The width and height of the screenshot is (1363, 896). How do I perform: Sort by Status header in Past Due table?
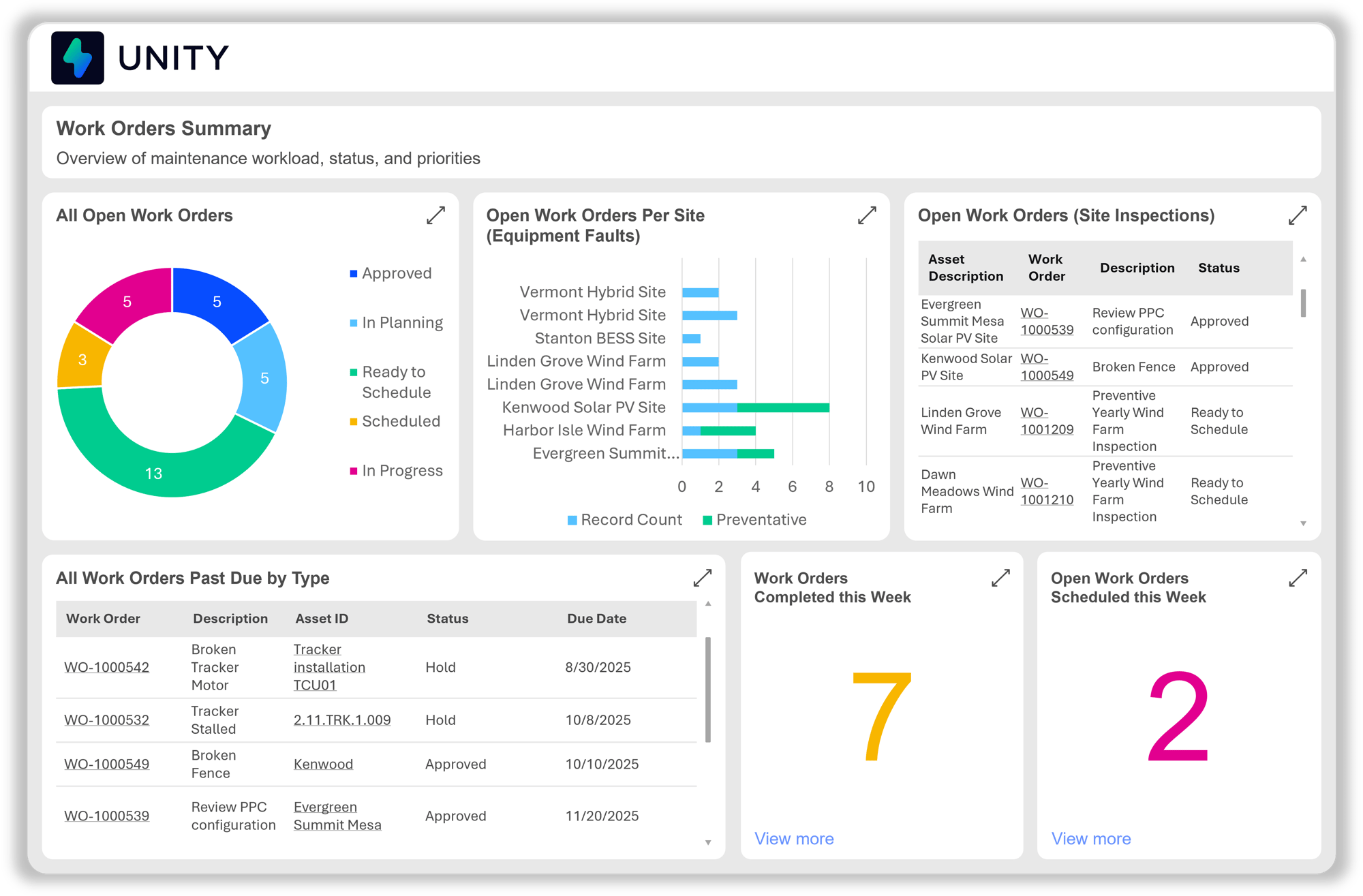(447, 619)
